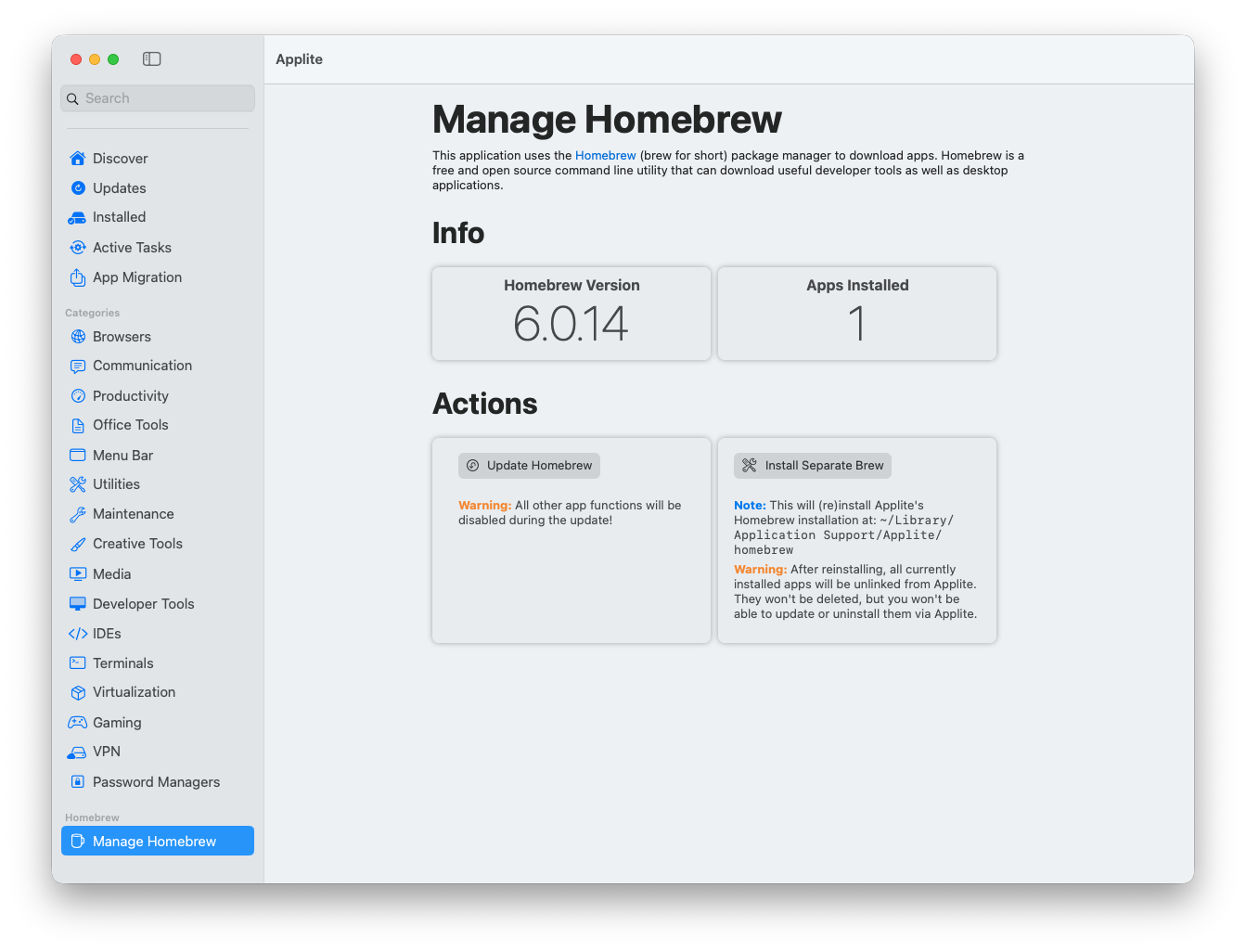The width and height of the screenshot is (1246, 952).
Task: Click the VPN drive icon
Action: coord(78,753)
